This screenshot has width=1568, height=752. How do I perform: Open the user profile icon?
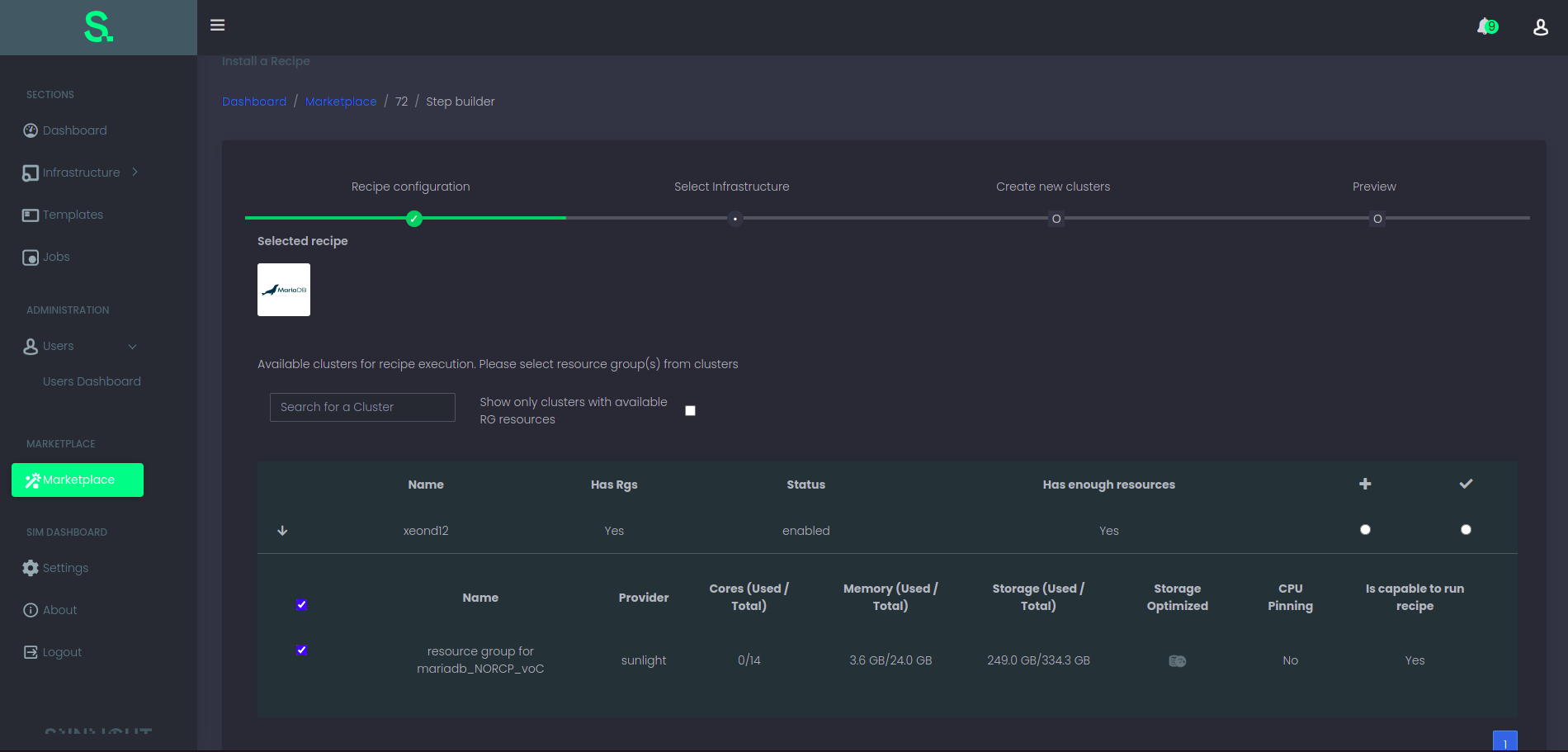pos(1540,27)
